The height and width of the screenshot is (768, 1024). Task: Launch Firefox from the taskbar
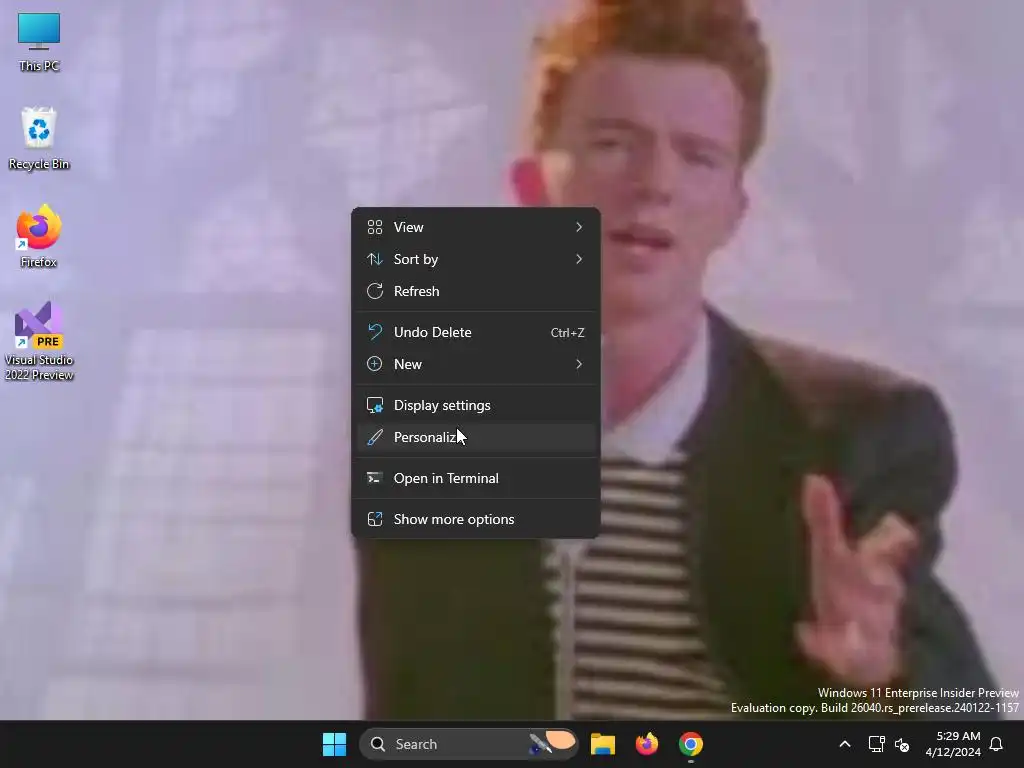(x=647, y=744)
